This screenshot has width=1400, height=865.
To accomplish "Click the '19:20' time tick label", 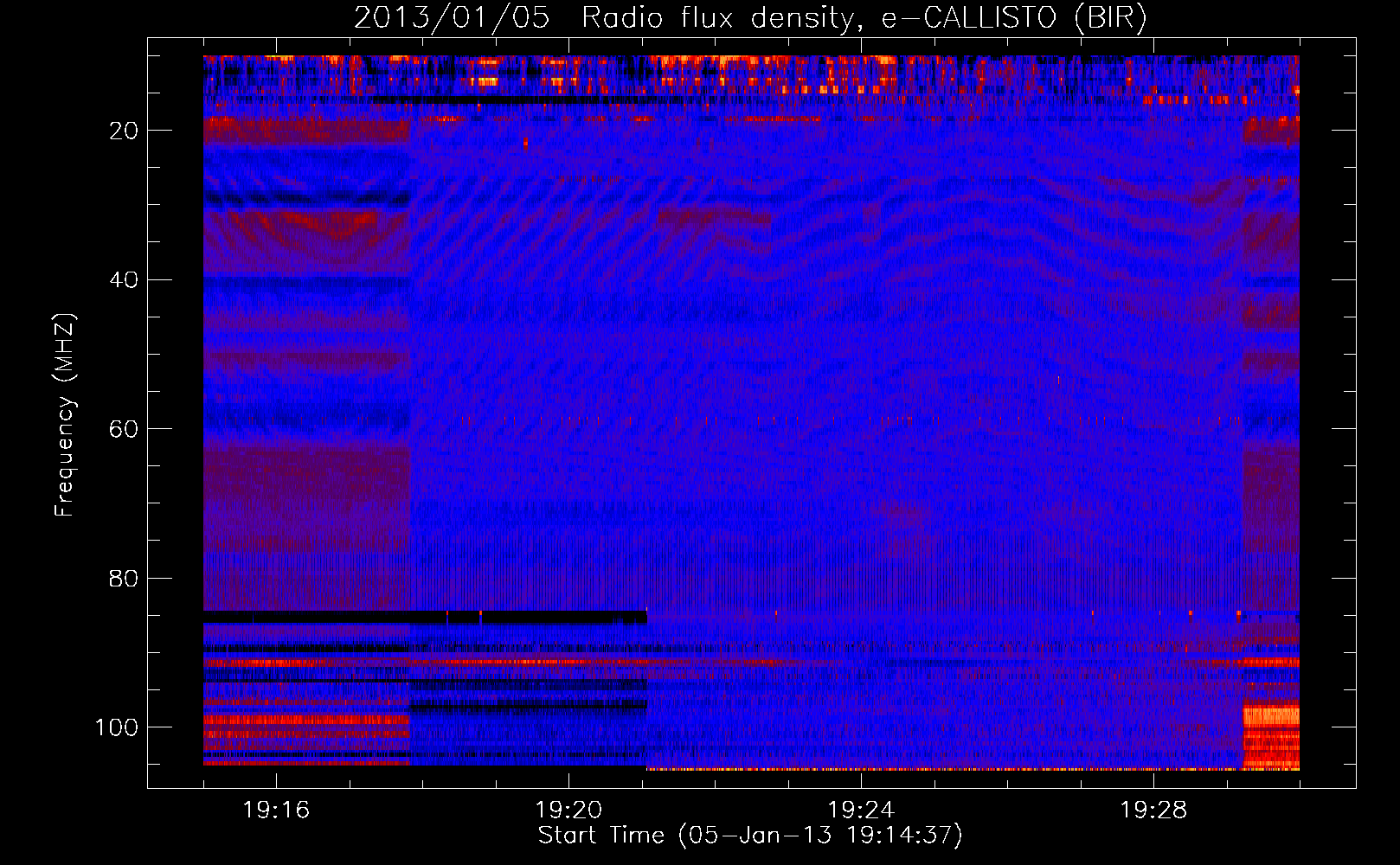I will pos(568,811).
